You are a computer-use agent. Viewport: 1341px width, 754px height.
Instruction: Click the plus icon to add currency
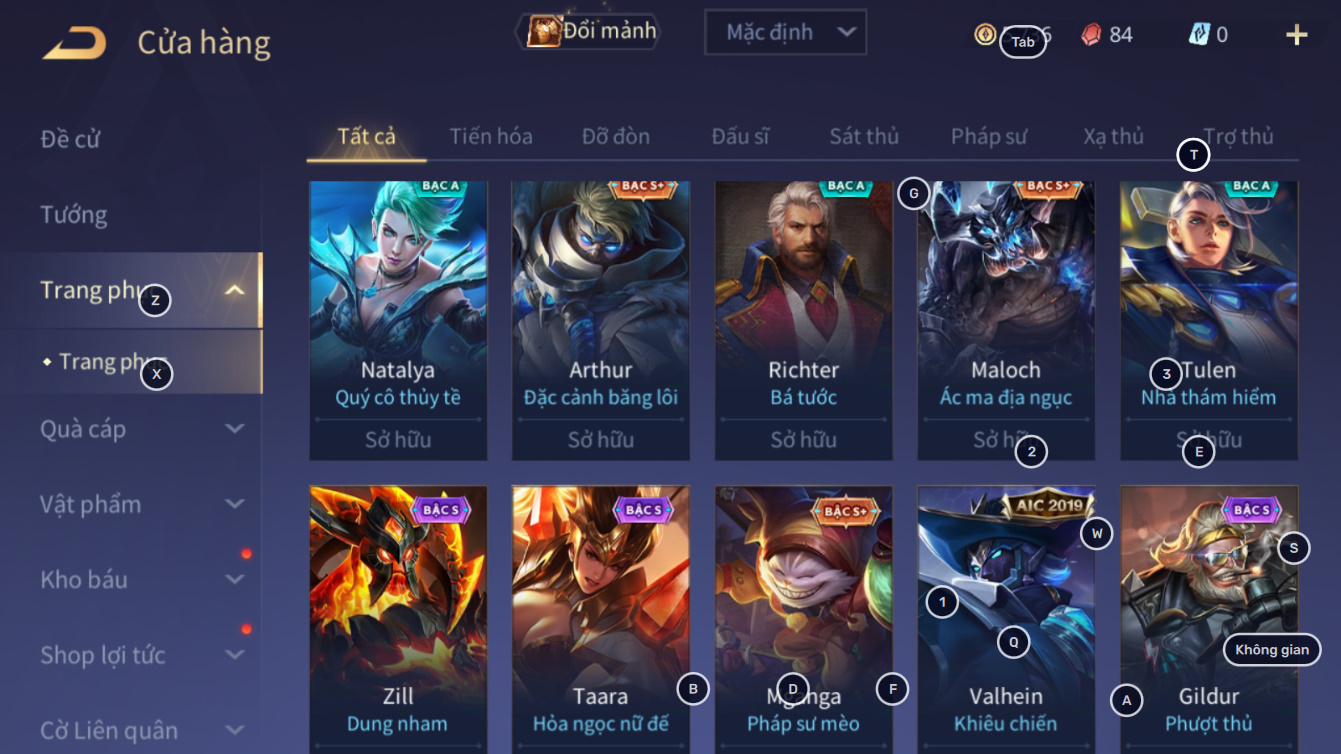click(1296, 35)
